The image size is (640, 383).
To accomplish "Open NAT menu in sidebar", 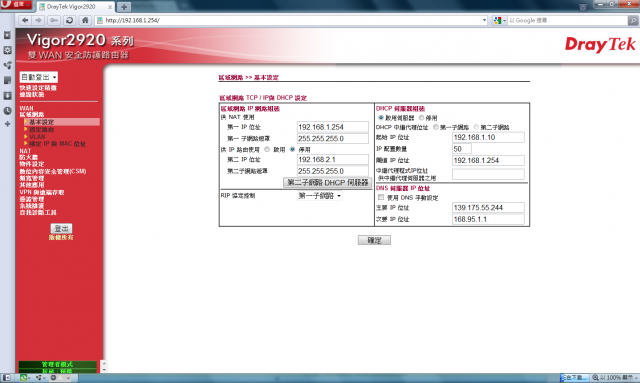I will tap(25, 151).
